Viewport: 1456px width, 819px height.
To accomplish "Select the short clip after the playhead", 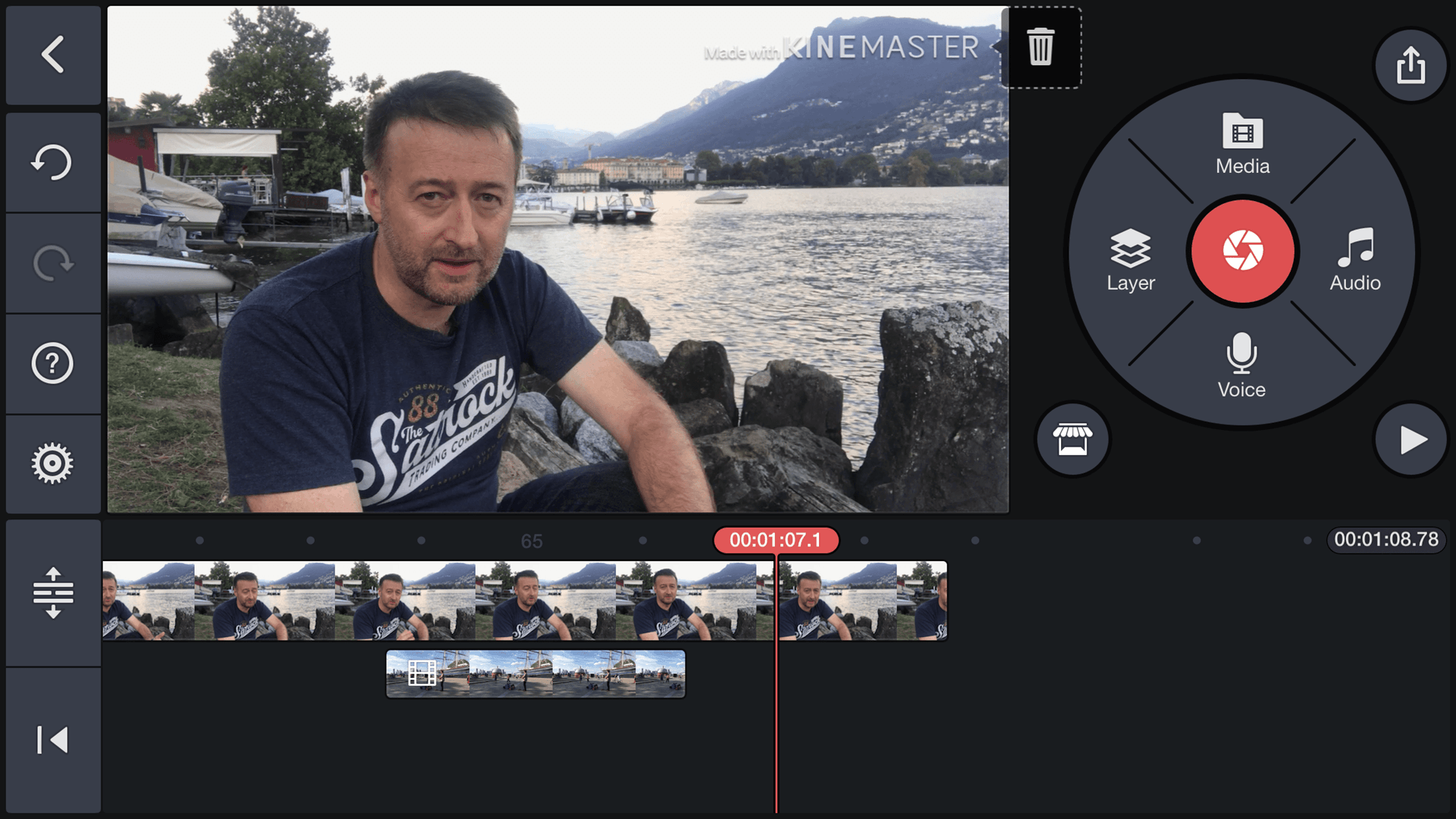I will [863, 601].
